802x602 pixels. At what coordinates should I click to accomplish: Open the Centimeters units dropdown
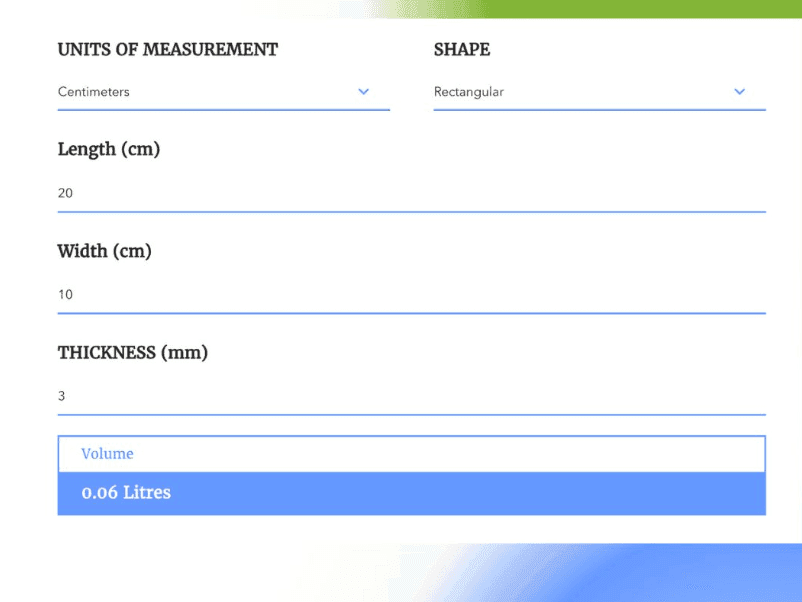200,92
